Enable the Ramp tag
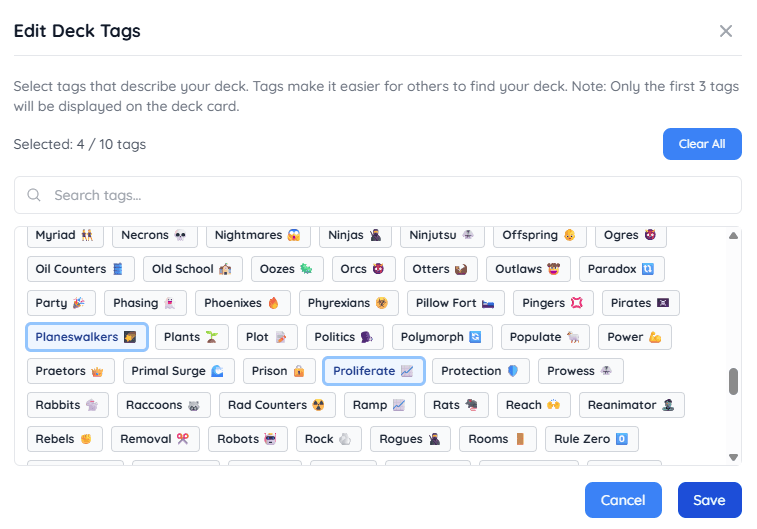 click(x=379, y=405)
